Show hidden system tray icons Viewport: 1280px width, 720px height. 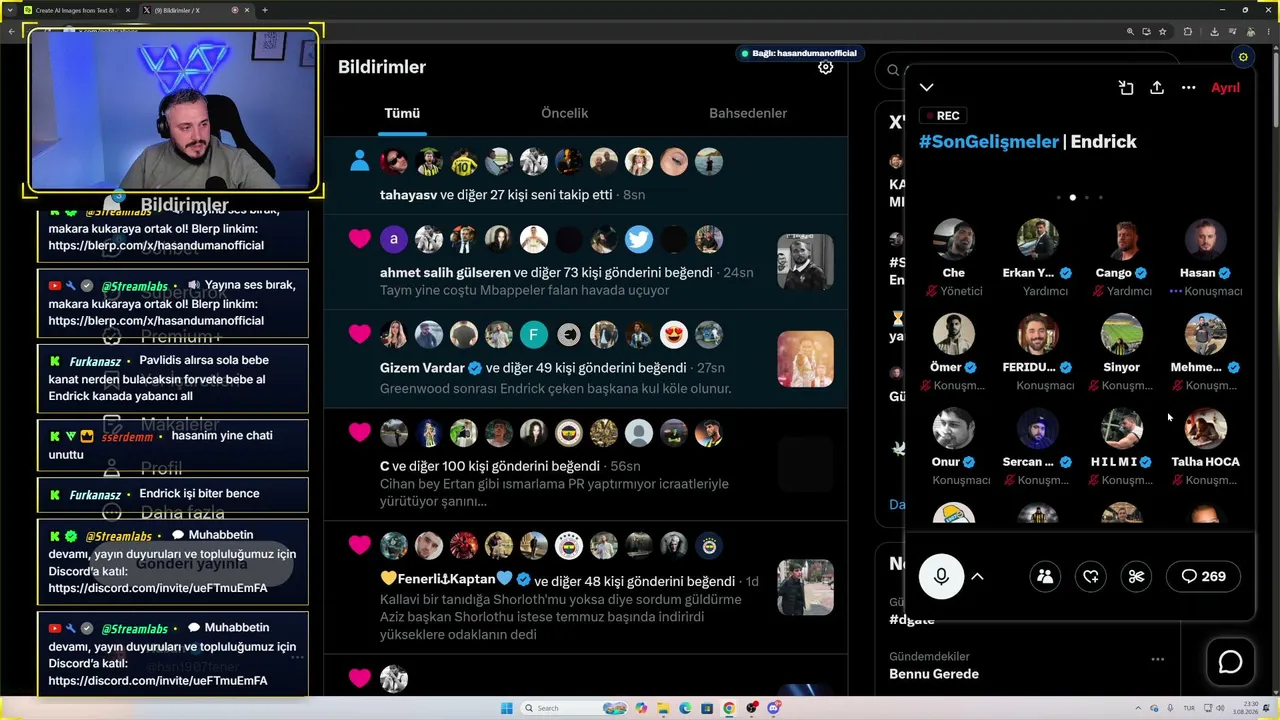coord(1138,708)
